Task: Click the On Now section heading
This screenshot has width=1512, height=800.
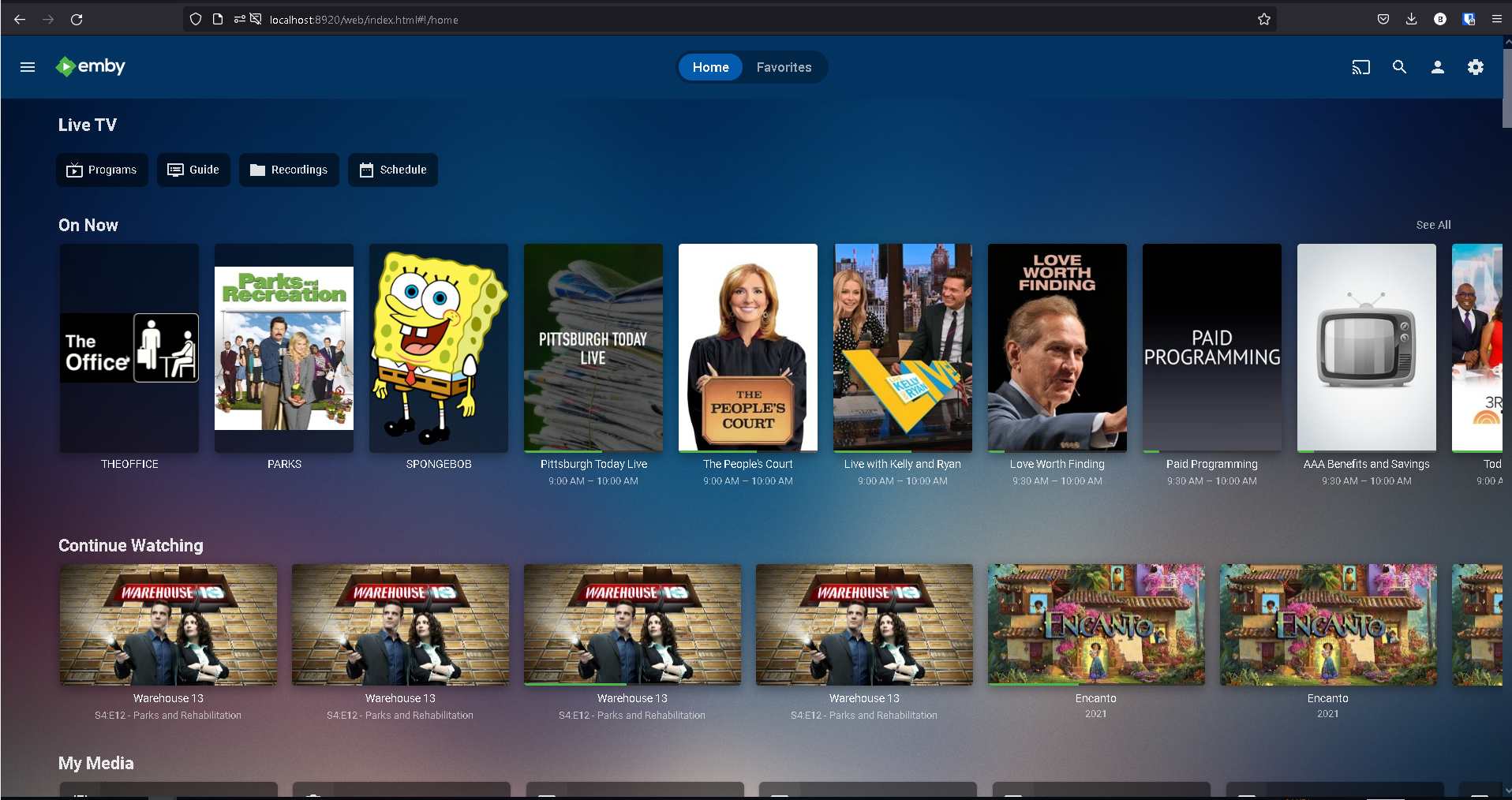Action: pyautogui.click(x=88, y=226)
